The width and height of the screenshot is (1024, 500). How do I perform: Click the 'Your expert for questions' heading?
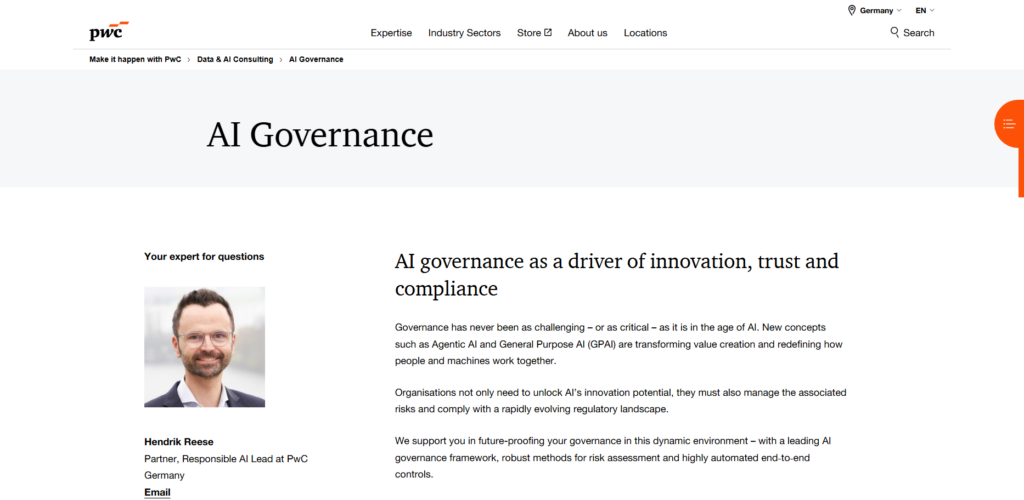pyautogui.click(x=204, y=257)
